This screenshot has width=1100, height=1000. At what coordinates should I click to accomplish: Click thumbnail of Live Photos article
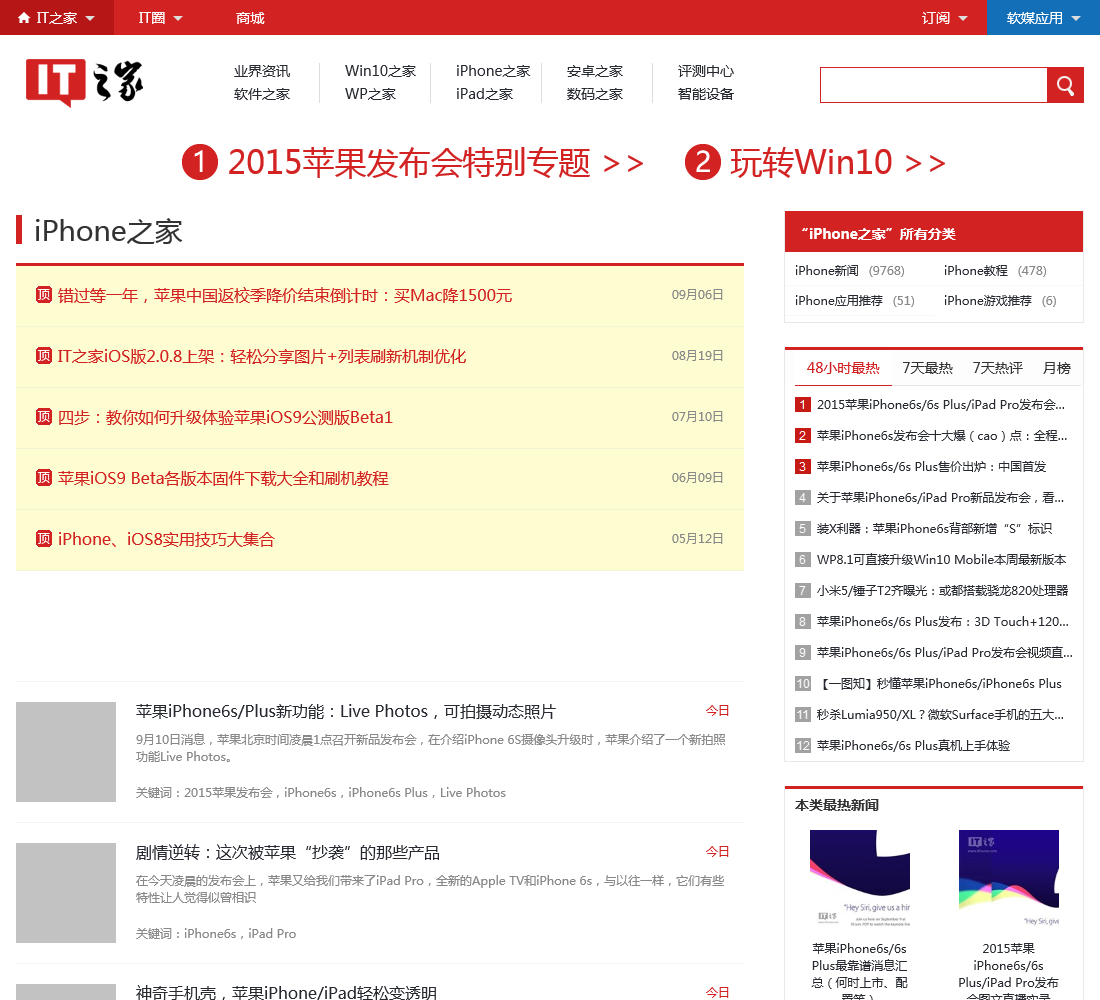[66, 752]
